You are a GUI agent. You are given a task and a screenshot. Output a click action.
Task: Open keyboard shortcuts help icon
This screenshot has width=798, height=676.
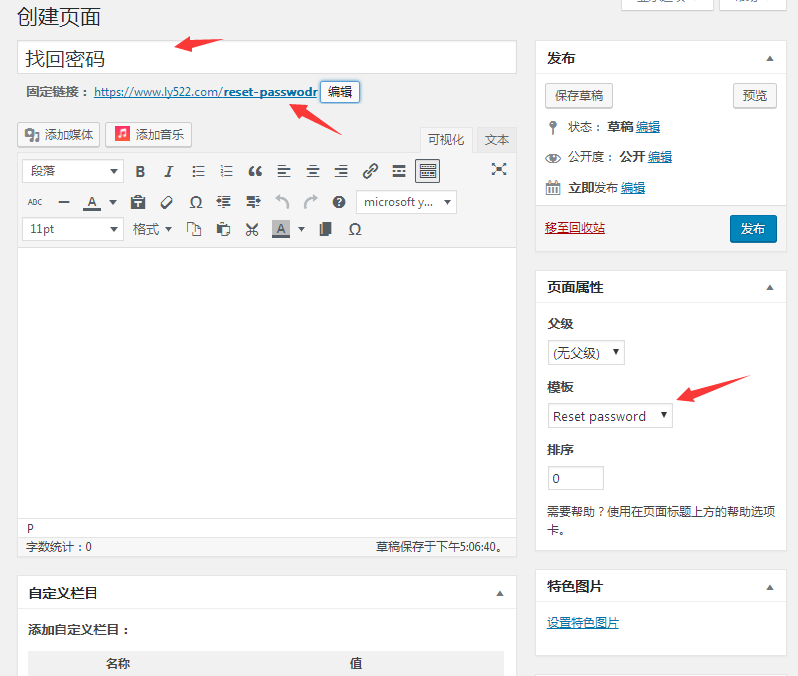click(339, 202)
